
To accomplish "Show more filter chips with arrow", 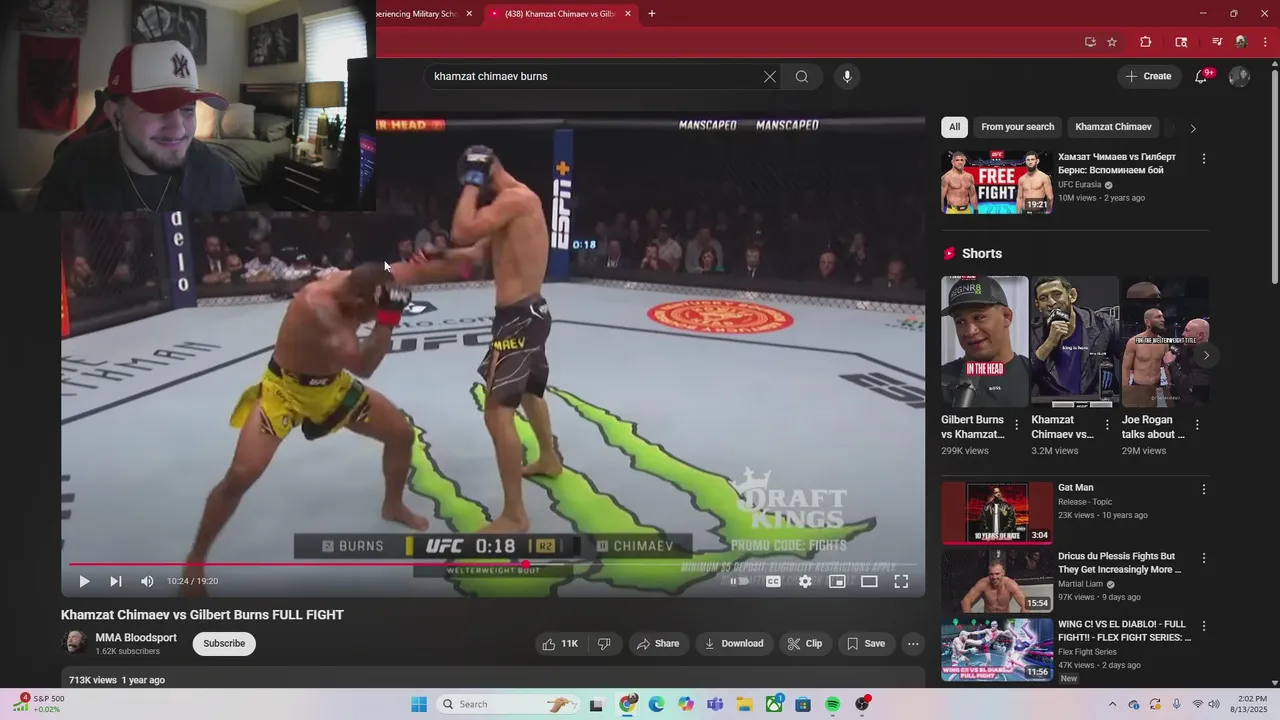I will 1192,128.
